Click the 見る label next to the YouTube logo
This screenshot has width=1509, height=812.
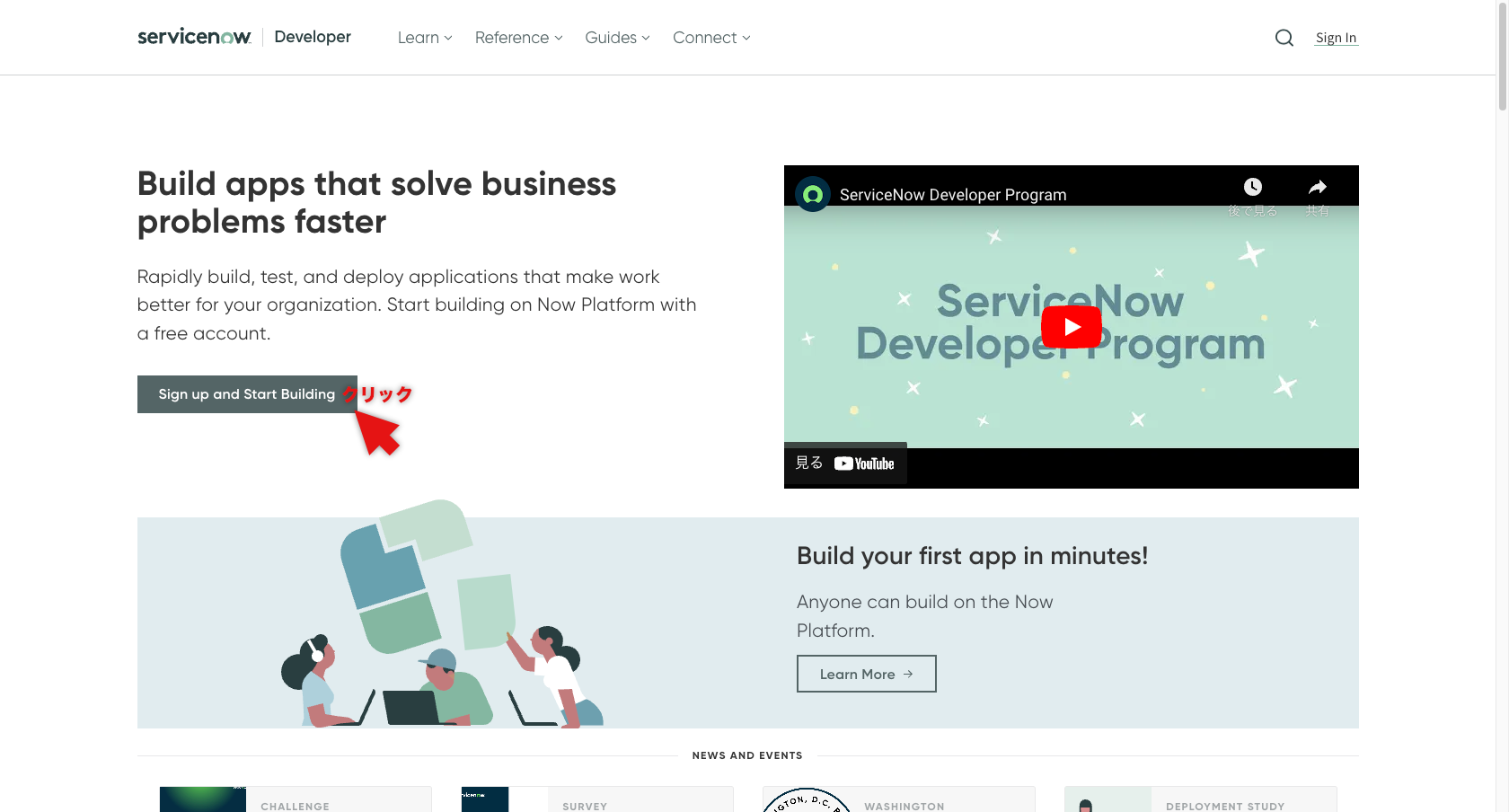point(808,463)
